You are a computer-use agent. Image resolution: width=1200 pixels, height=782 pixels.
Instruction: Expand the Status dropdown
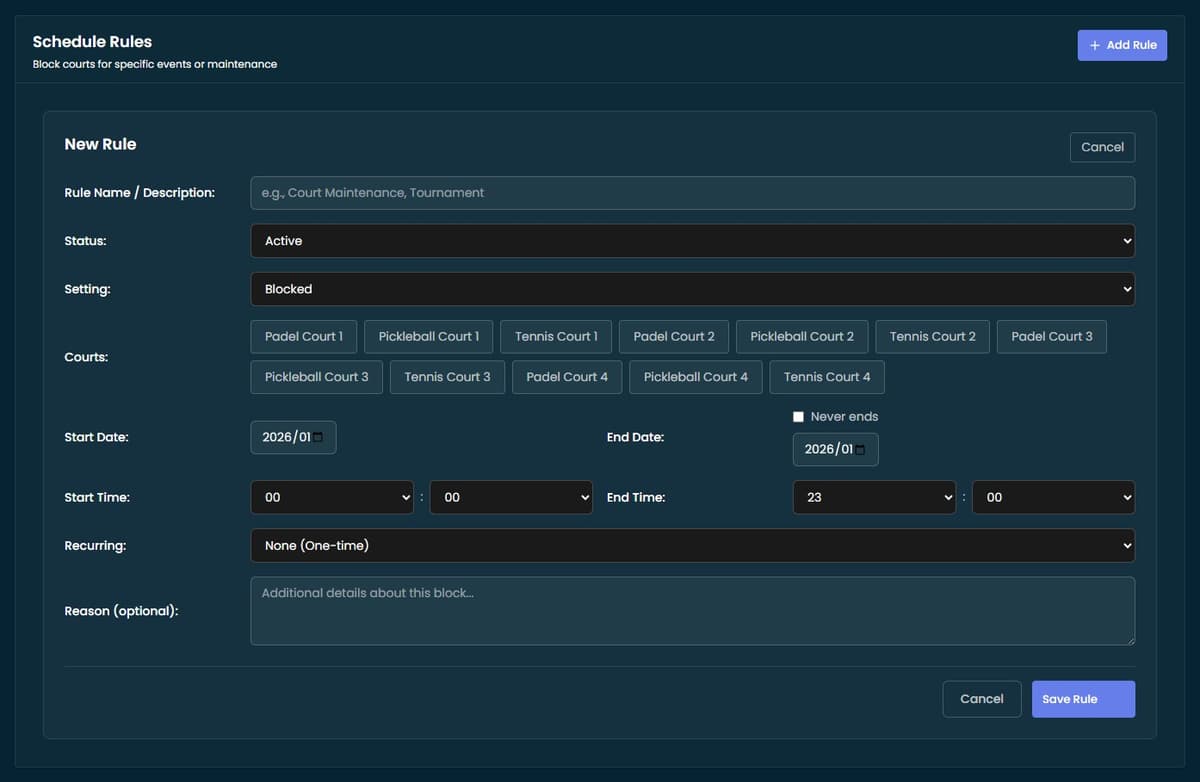coord(692,241)
